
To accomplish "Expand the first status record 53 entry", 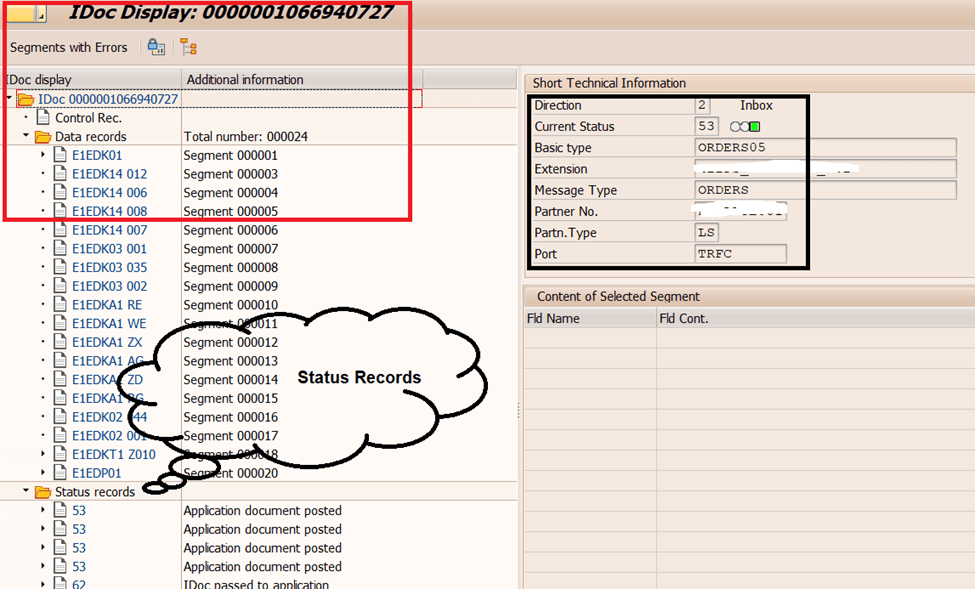I will (41, 510).
